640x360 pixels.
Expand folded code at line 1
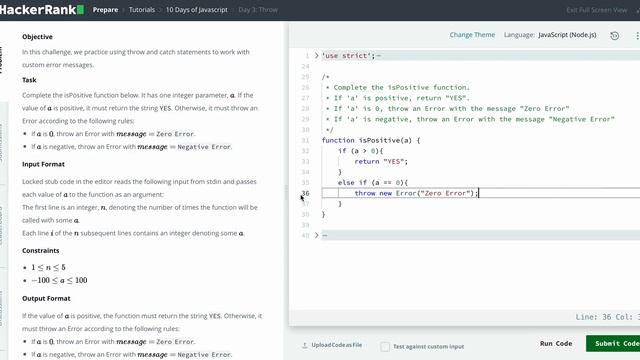click(316, 56)
